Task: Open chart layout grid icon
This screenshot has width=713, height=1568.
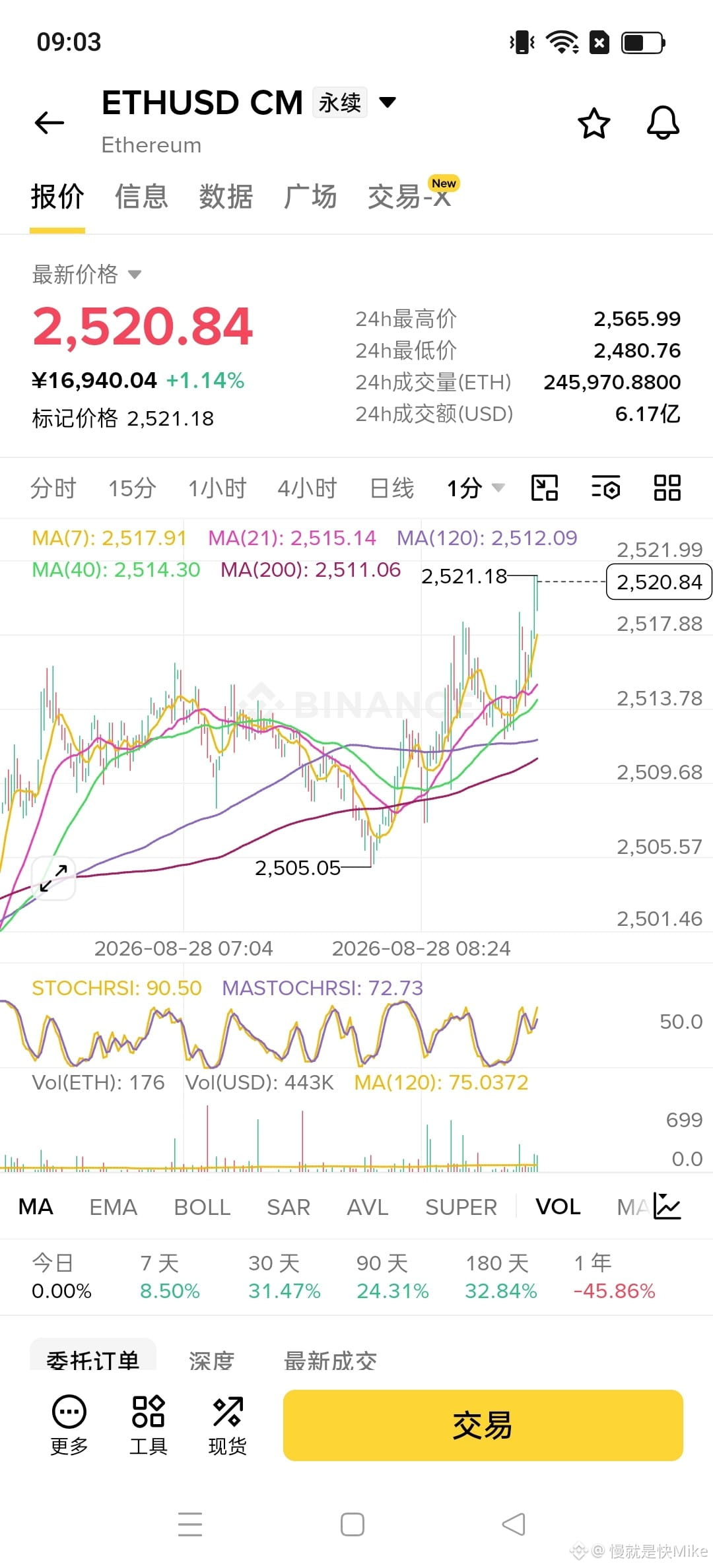Action: (x=667, y=488)
